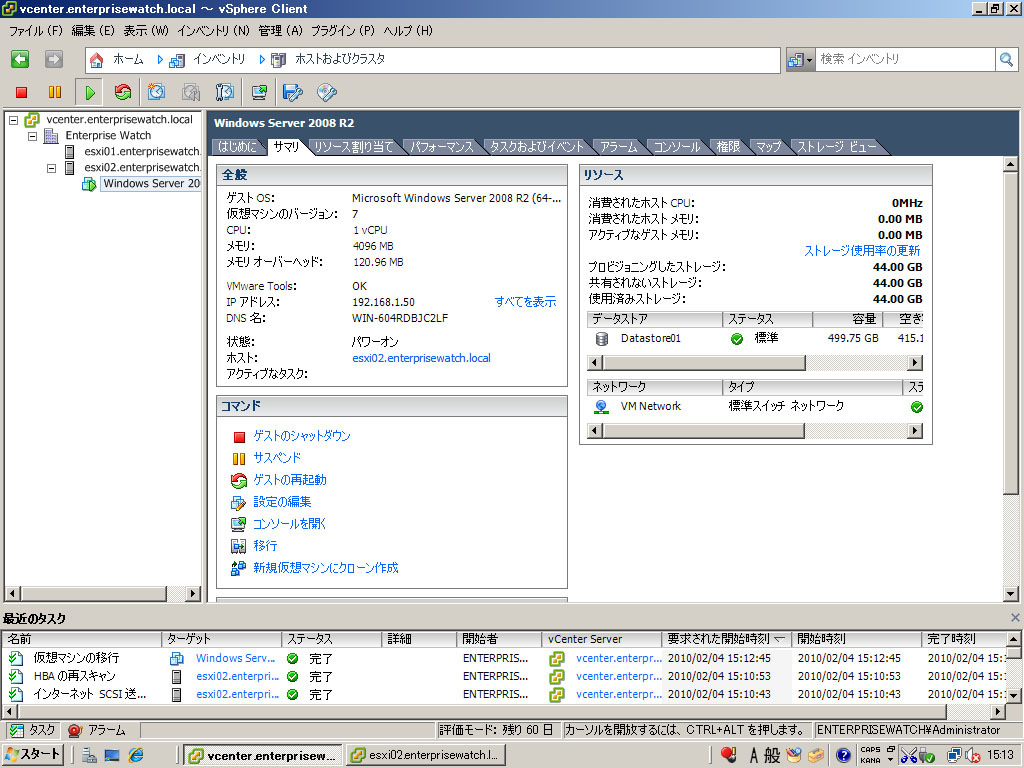Select Datastore01 row in datastore list
The height and width of the screenshot is (768, 1024).
[x=755, y=338]
